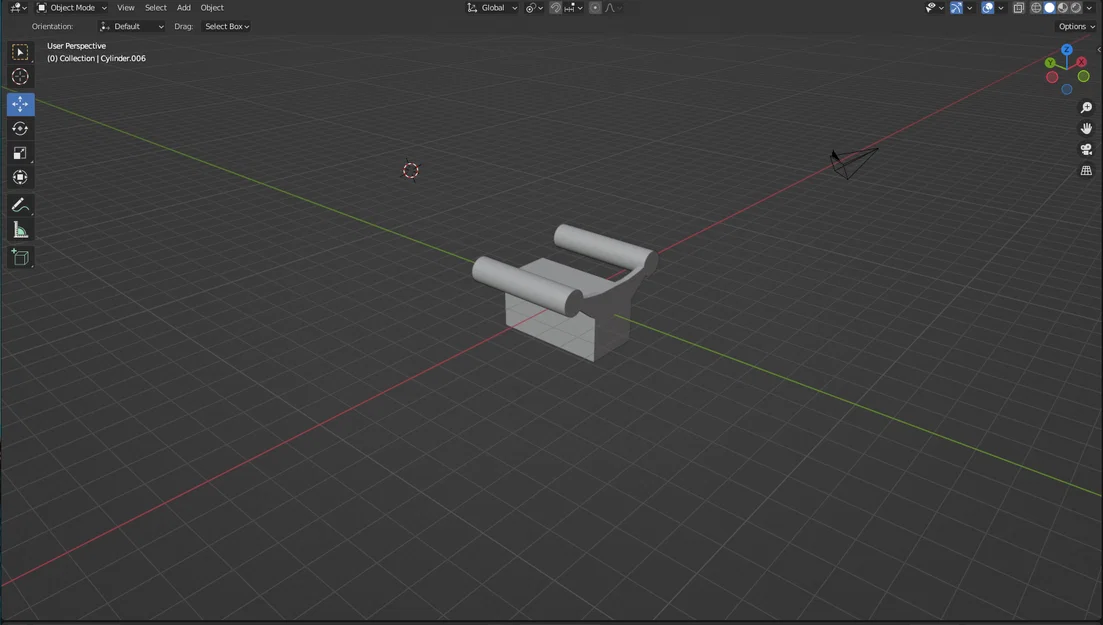This screenshot has width=1103, height=625.
Task: Open the Object Mode dropdown
Action: [72, 7]
